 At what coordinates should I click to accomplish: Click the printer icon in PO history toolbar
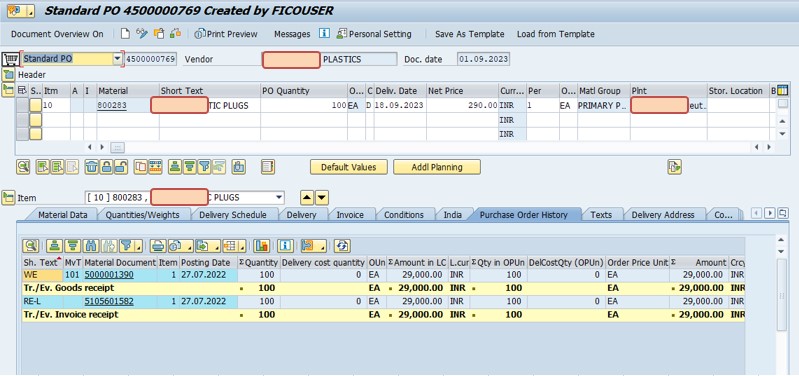pyautogui.click(x=157, y=246)
